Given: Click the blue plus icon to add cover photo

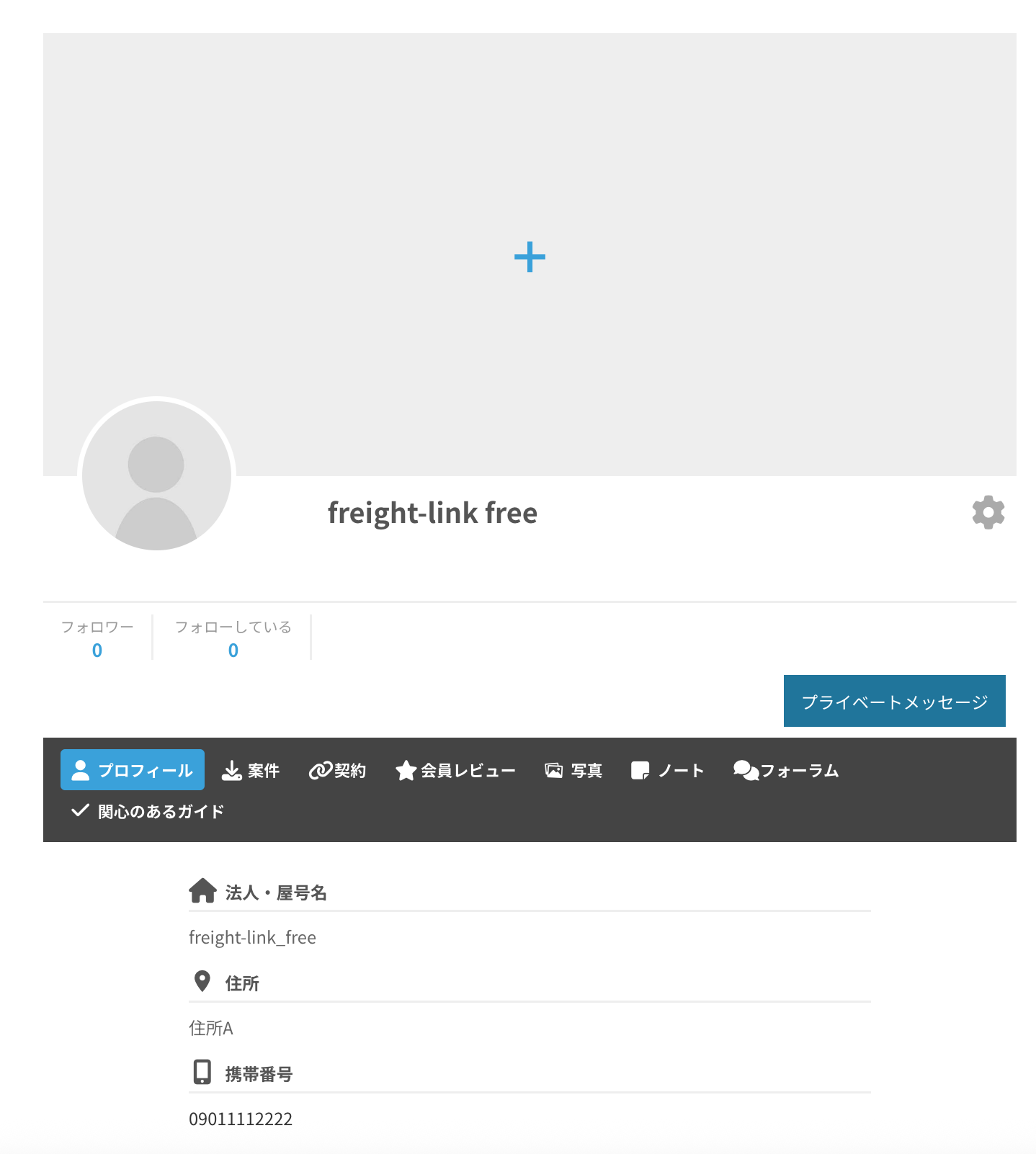Looking at the screenshot, I should coord(530,257).
